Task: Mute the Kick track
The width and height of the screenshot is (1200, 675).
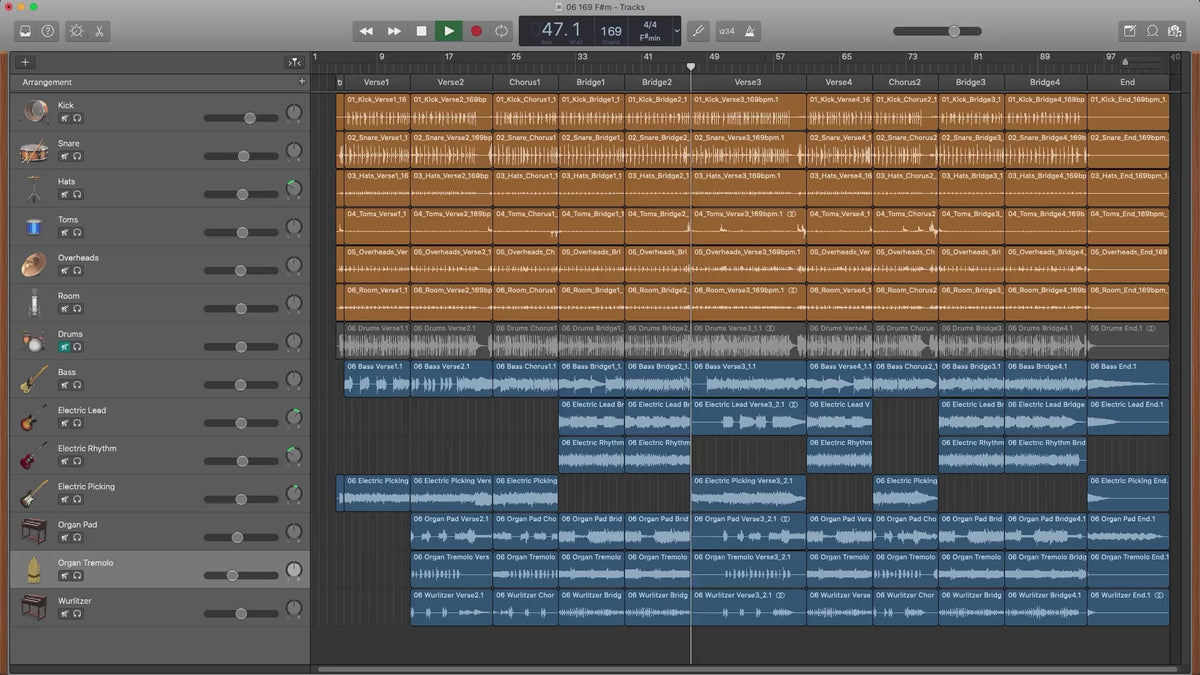Action: [64, 118]
